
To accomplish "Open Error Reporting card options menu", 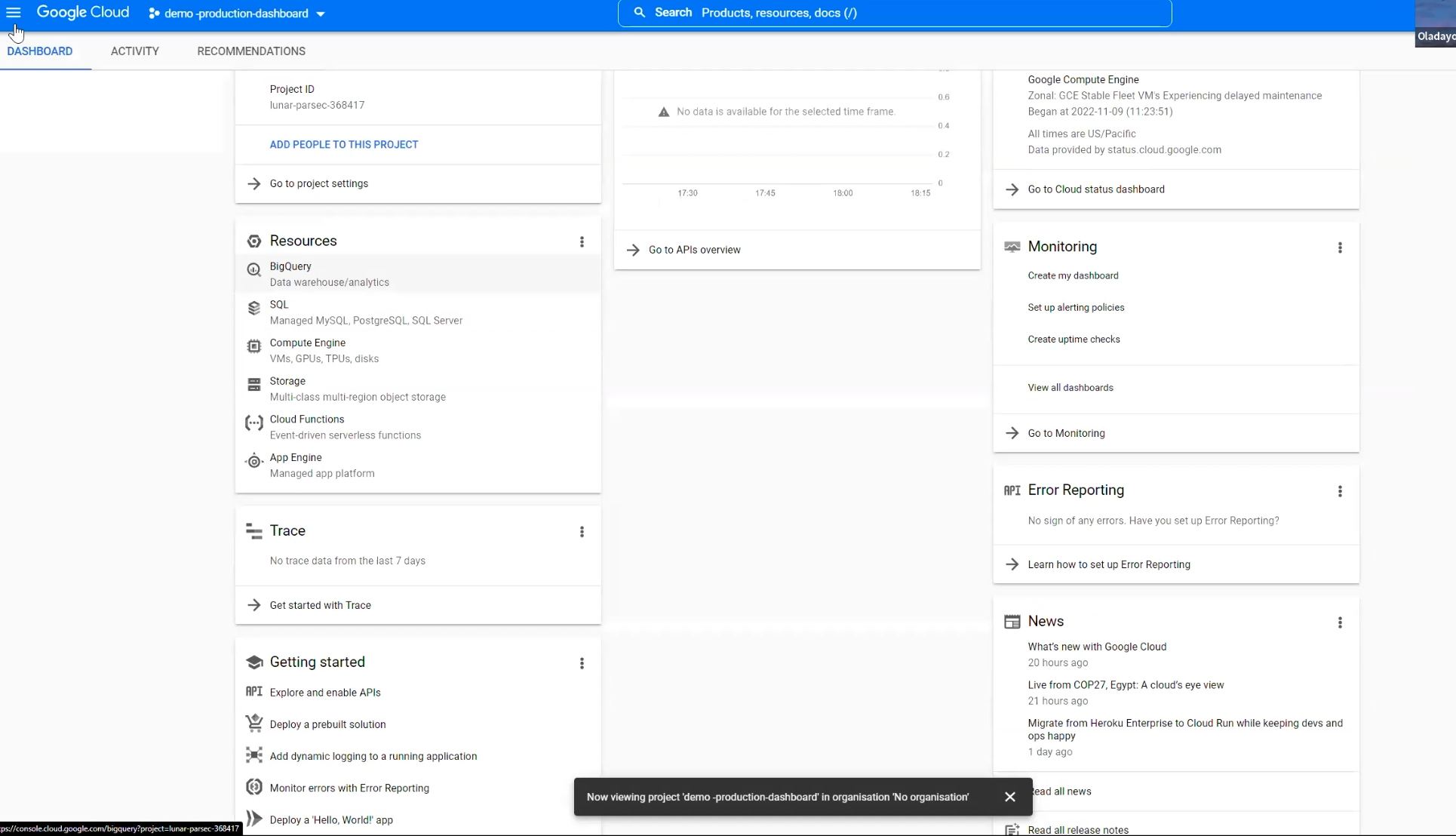I will [1340, 491].
